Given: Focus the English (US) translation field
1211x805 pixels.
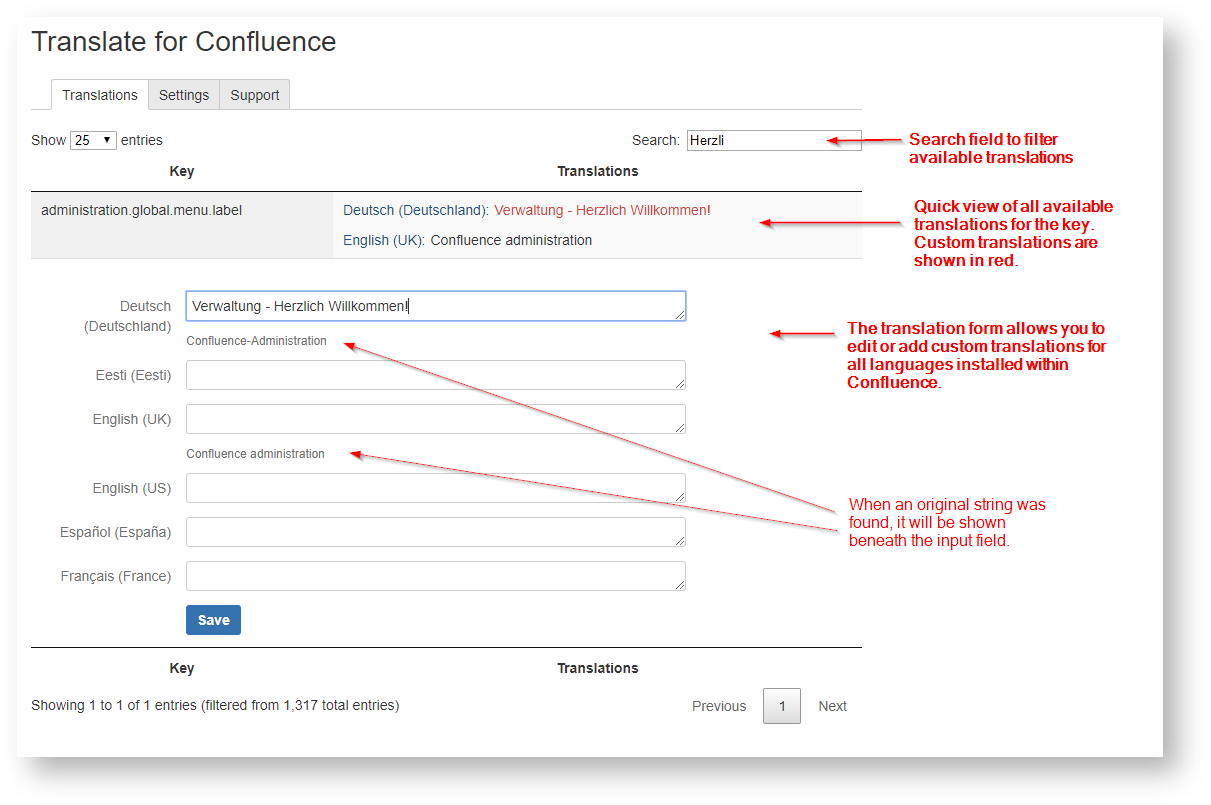Looking at the screenshot, I should click(x=435, y=488).
